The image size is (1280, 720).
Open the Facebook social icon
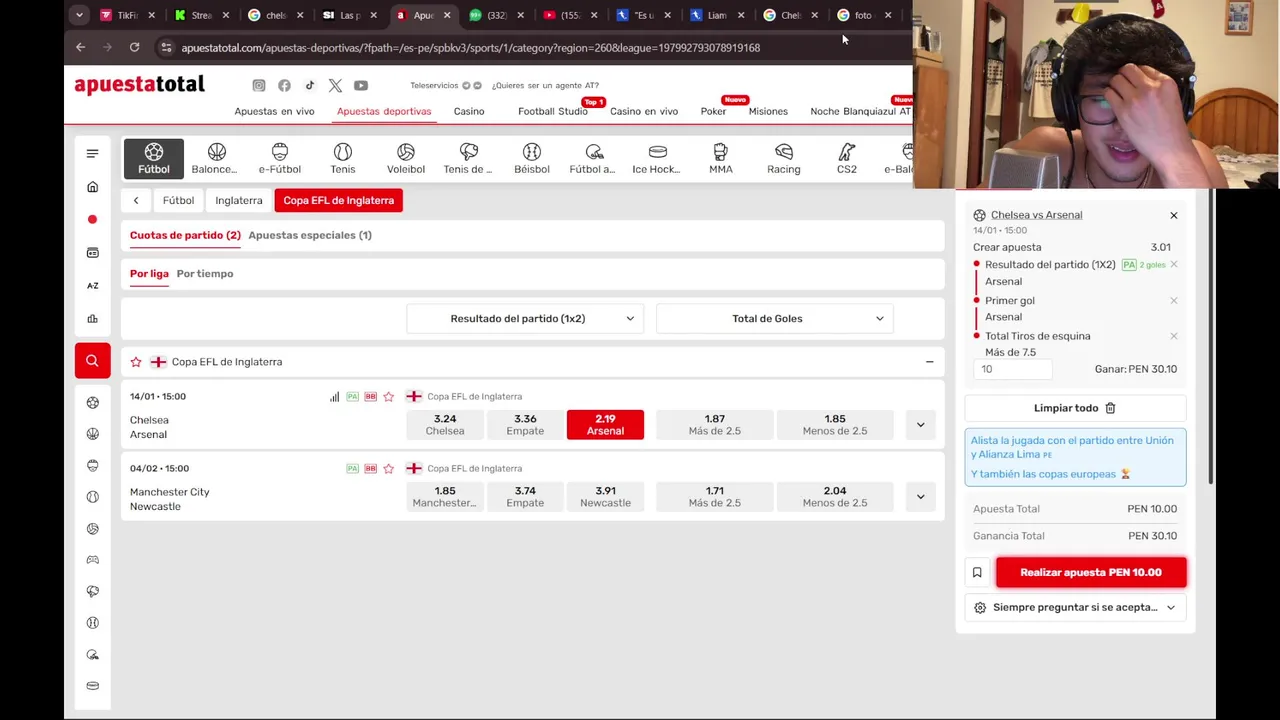point(284,86)
